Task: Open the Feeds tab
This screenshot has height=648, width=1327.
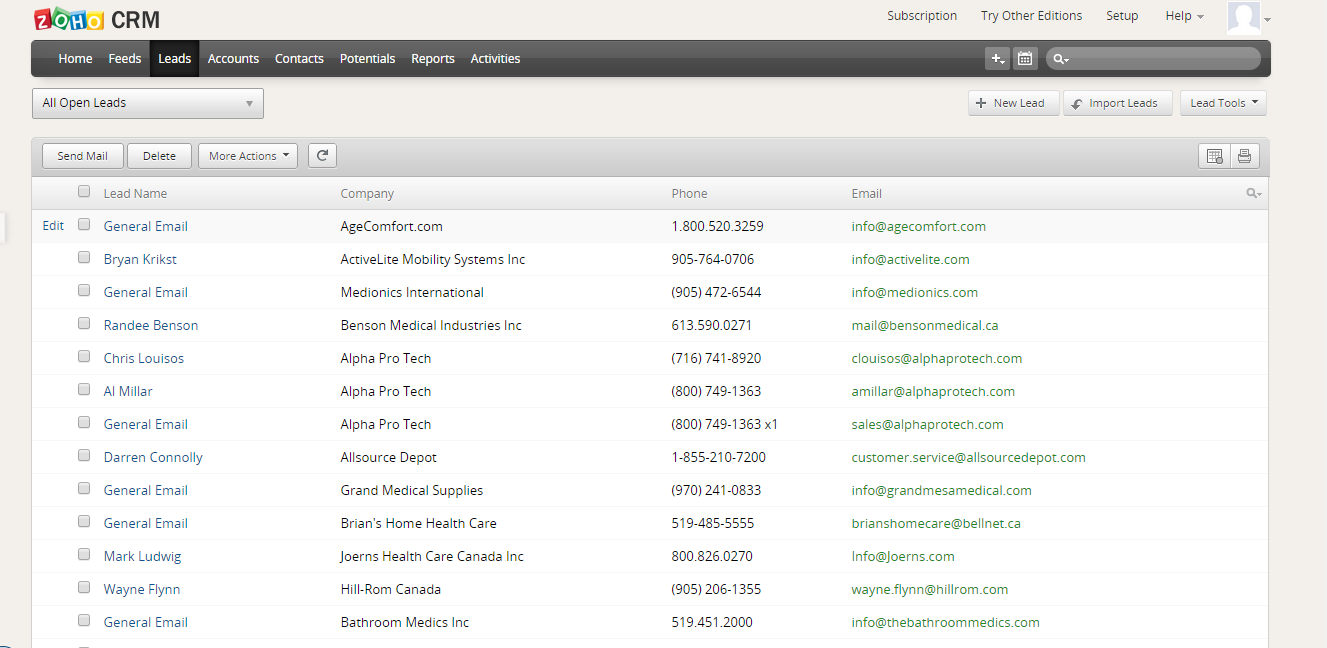Action: [x=125, y=59]
